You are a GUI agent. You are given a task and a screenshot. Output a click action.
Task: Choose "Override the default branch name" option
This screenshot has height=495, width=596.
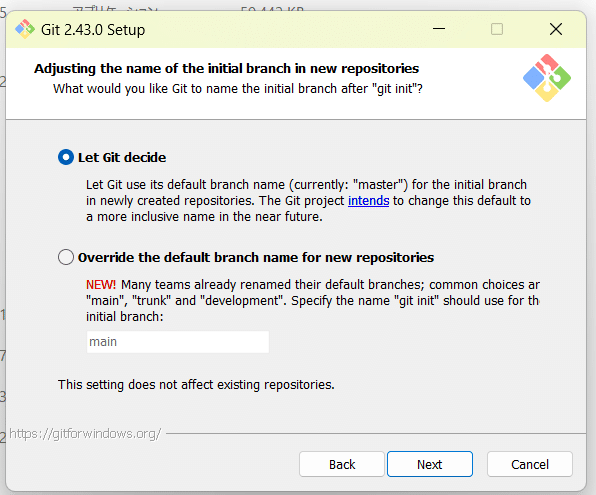click(x=66, y=257)
